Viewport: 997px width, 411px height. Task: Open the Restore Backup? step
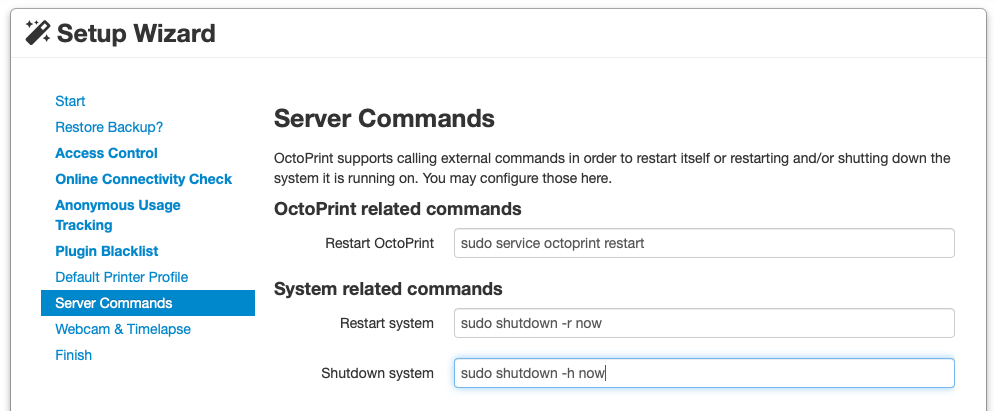click(x=109, y=127)
